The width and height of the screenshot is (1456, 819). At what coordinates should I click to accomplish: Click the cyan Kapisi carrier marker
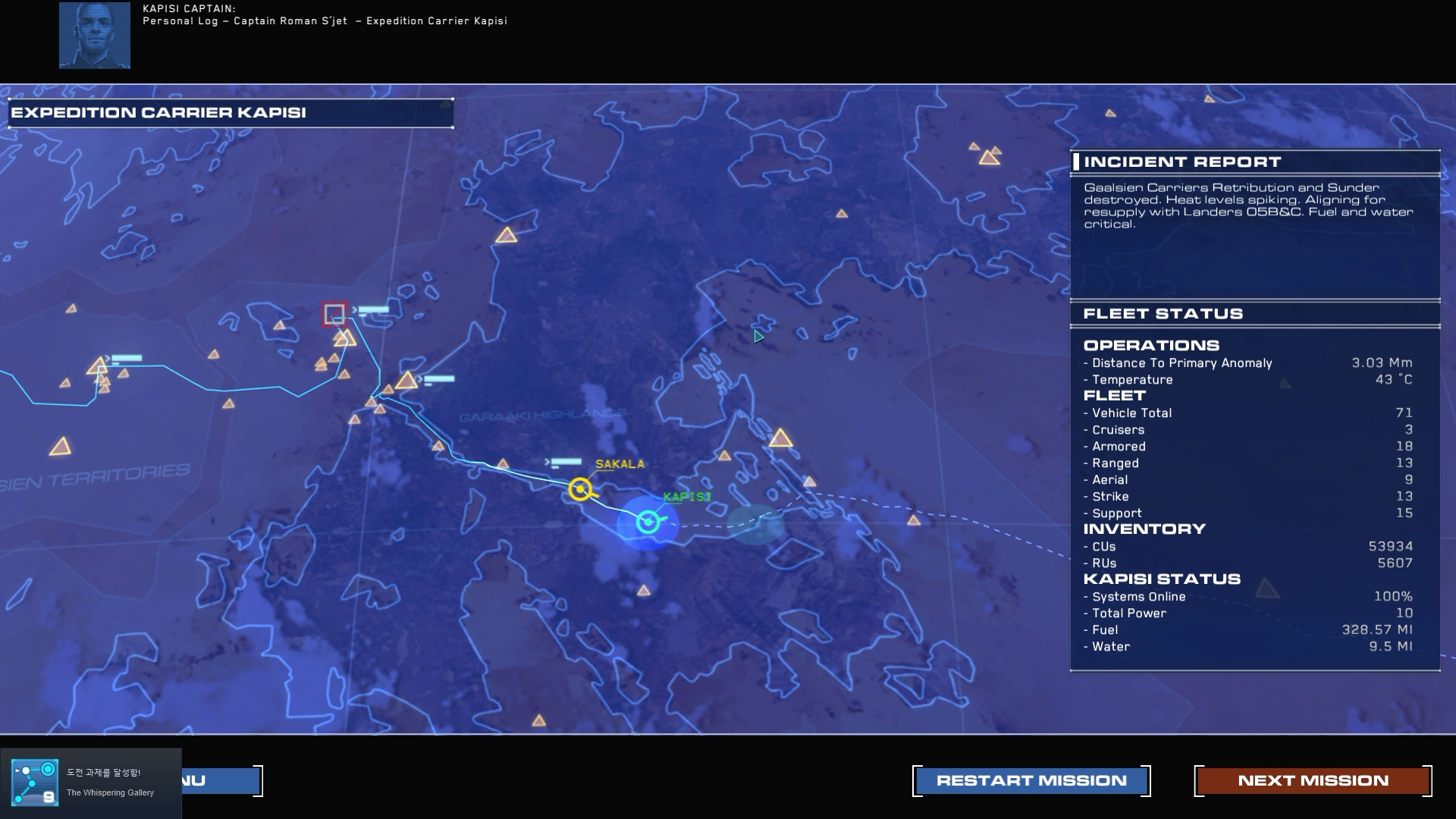tap(648, 522)
